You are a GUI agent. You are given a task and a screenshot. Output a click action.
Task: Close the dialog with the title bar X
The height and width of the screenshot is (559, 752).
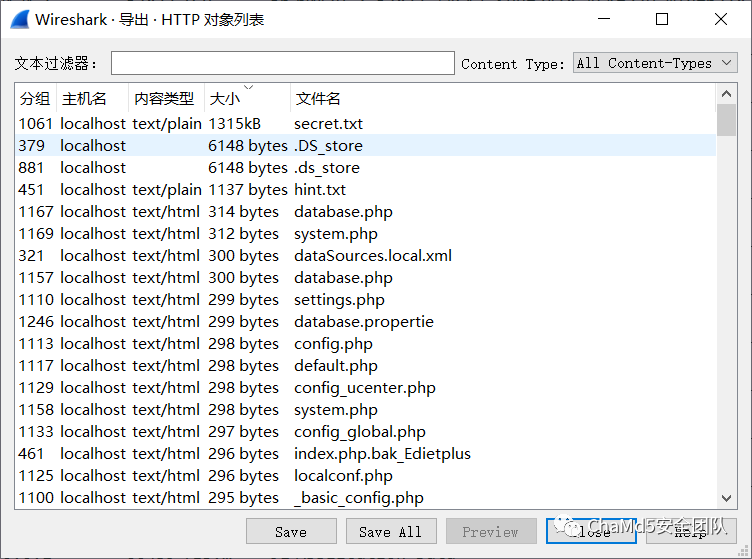click(721, 19)
